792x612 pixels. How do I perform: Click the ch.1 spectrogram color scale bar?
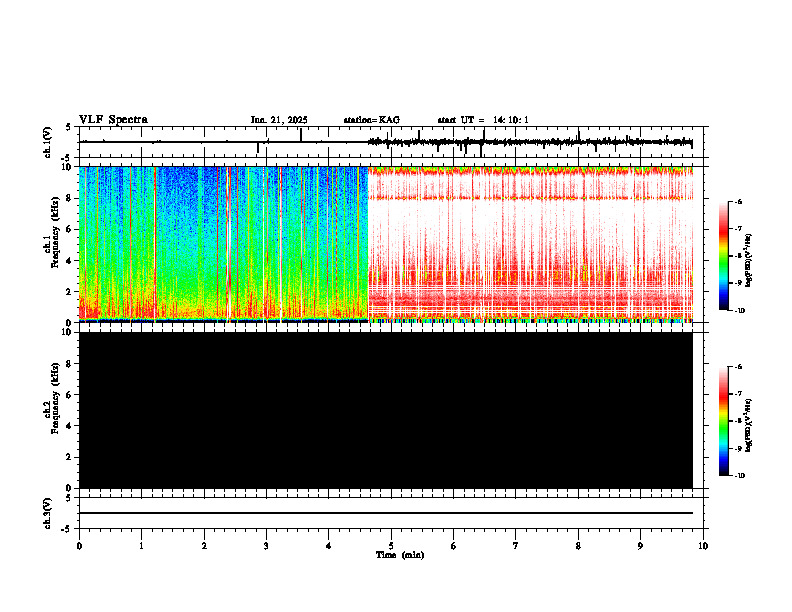[724, 256]
